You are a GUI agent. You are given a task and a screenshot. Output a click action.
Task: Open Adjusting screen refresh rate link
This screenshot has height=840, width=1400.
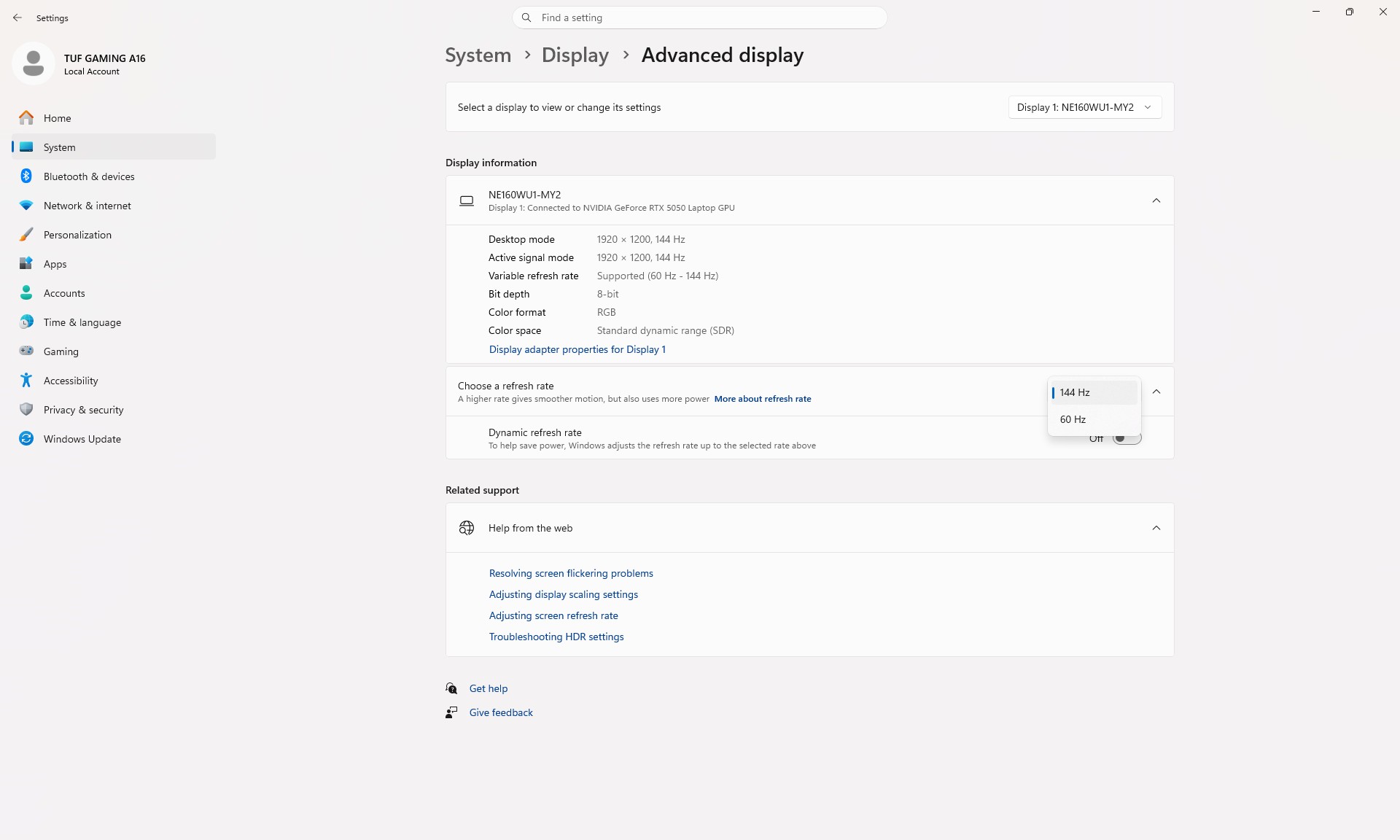click(553, 615)
